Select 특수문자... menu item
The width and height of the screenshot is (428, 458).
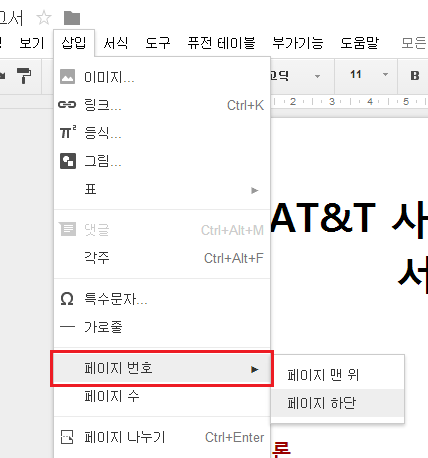(162, 299)
